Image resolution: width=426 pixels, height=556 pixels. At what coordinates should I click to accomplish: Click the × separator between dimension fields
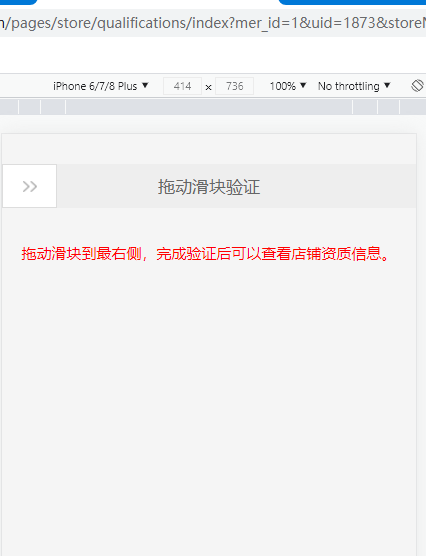pos(209,87)
